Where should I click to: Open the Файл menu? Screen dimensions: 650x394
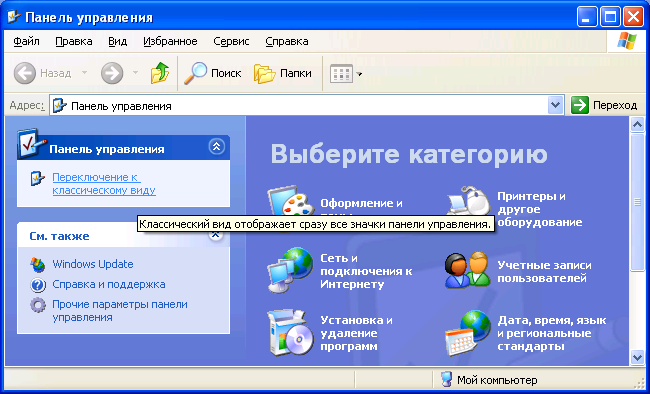pos(26,41)
